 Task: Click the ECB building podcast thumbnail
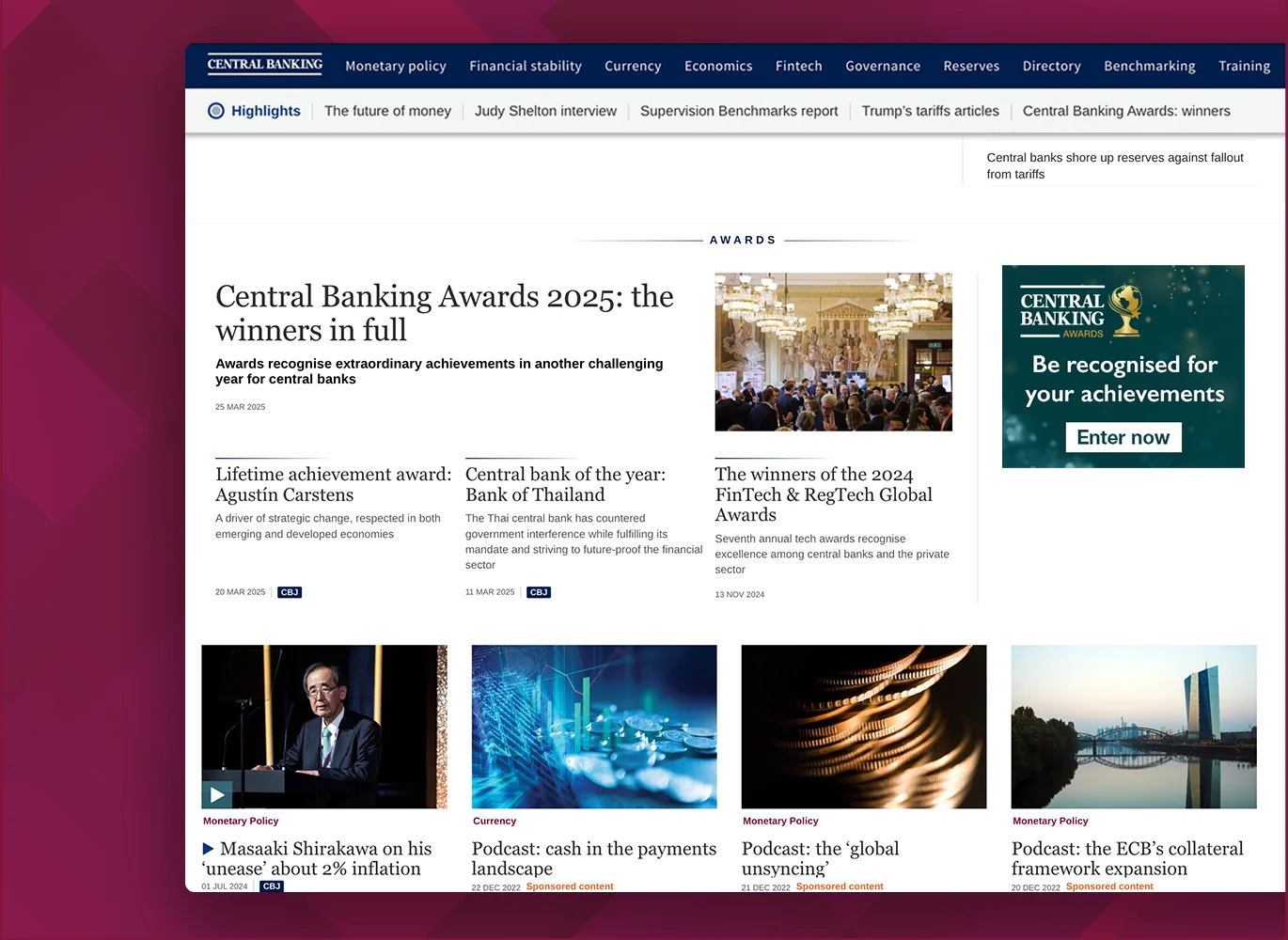click(1133, 726)
